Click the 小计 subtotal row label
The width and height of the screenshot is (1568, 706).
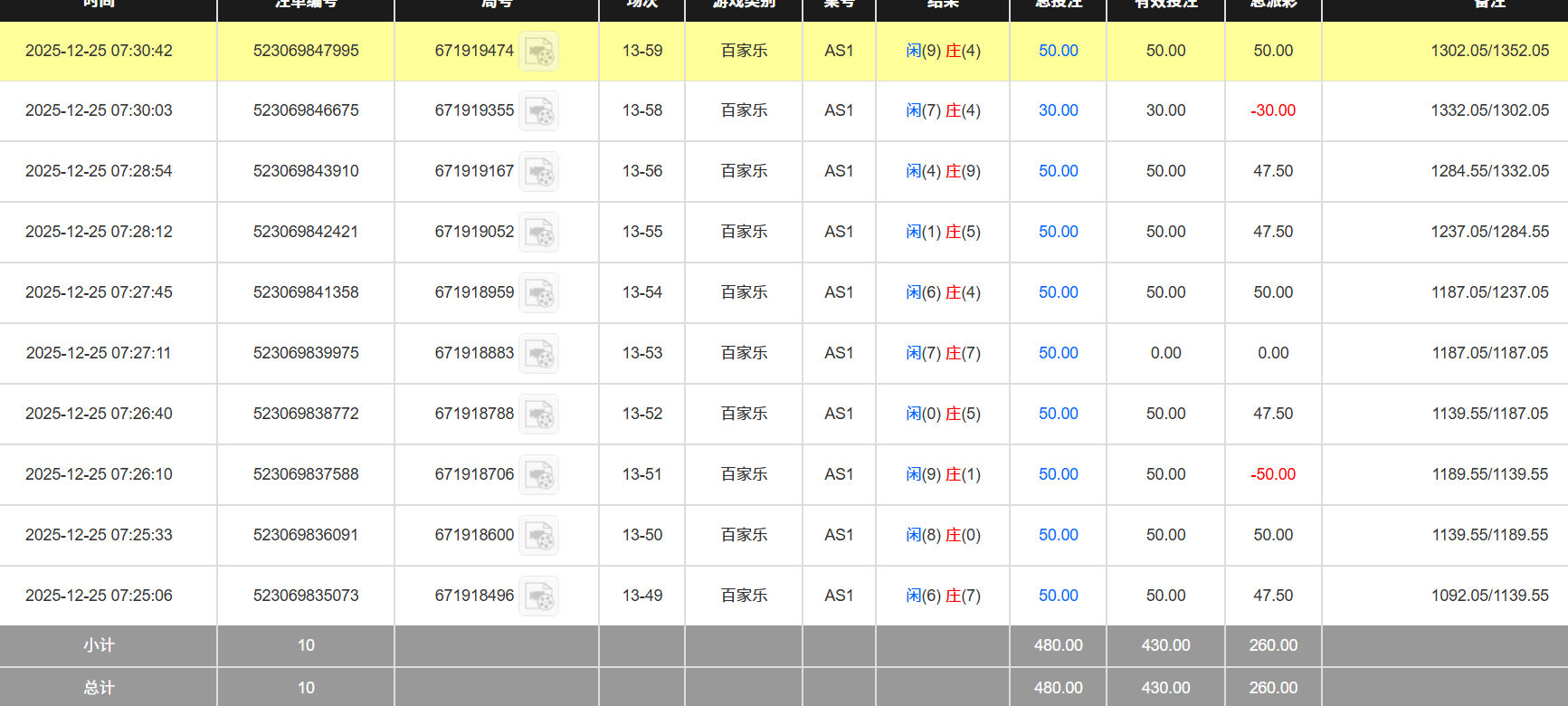point(99,645)
